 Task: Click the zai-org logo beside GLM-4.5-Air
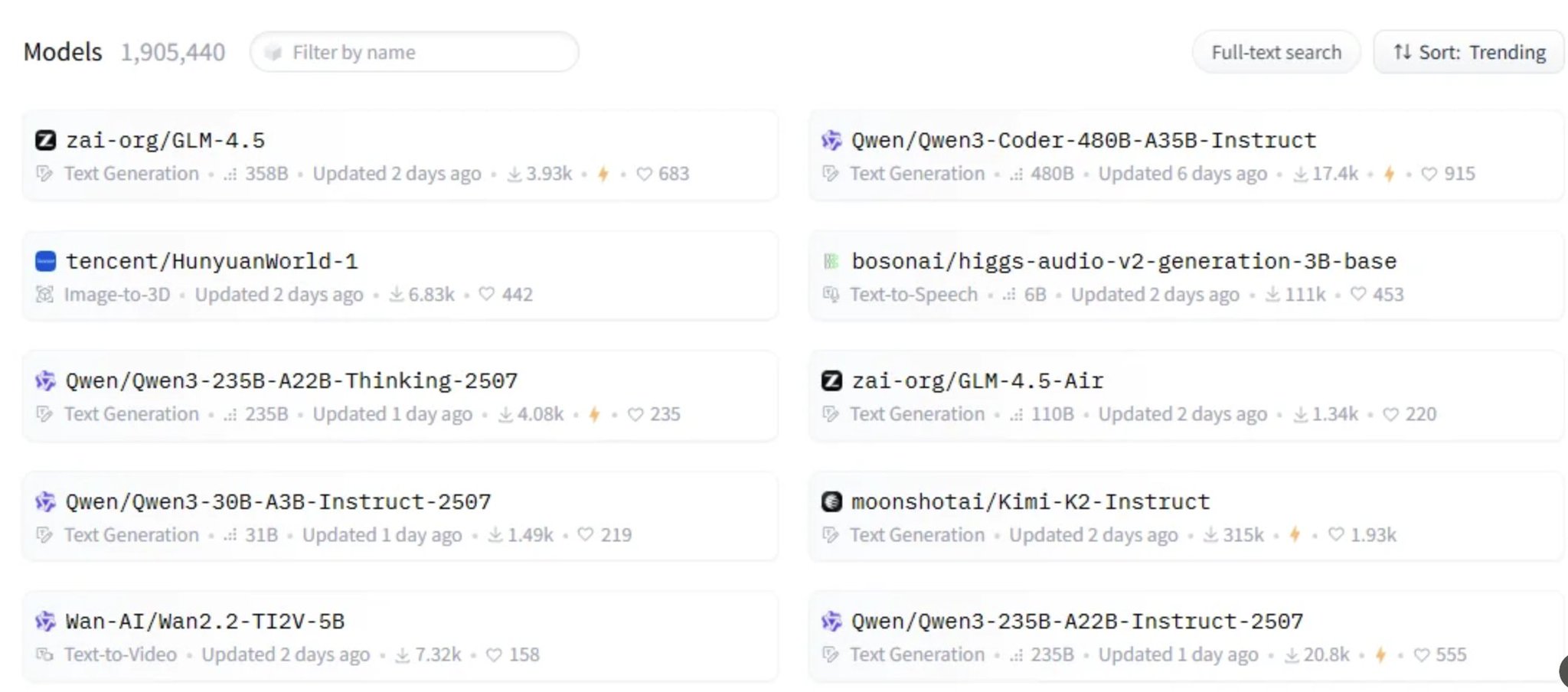coord(831,380)
